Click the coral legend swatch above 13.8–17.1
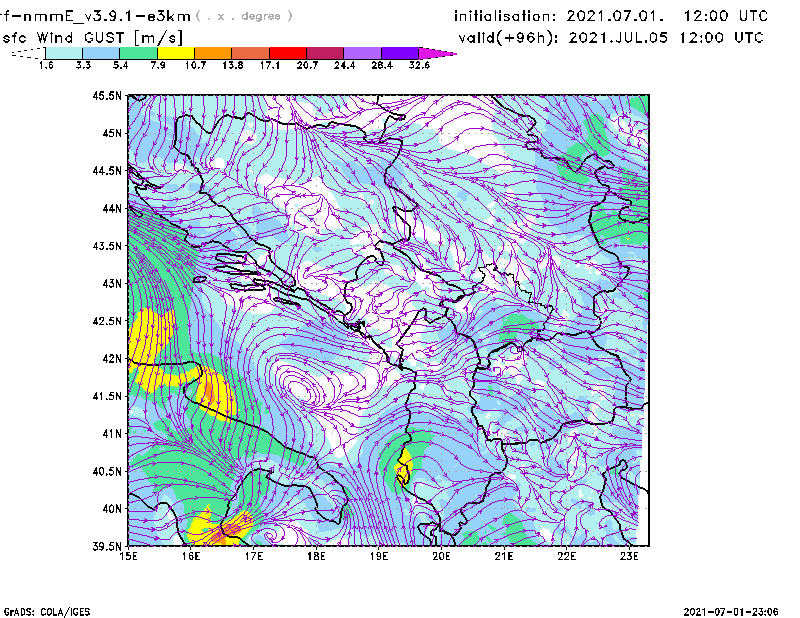The image size is (800, 618). pos(251,53)
